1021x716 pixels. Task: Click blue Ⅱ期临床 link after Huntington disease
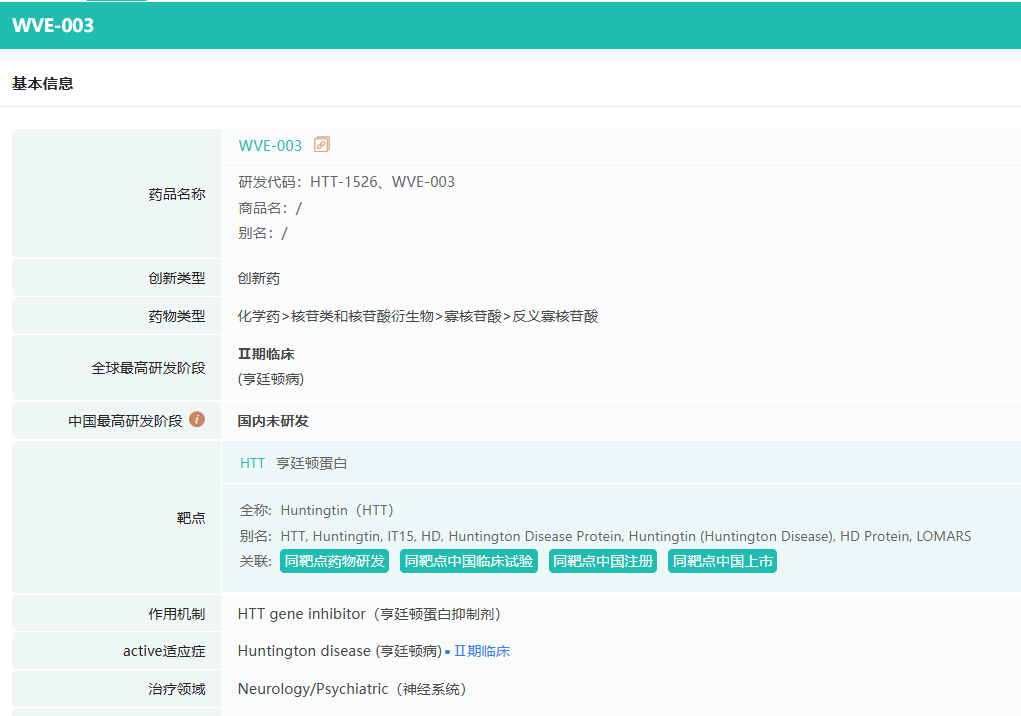[x=482, y=651]
